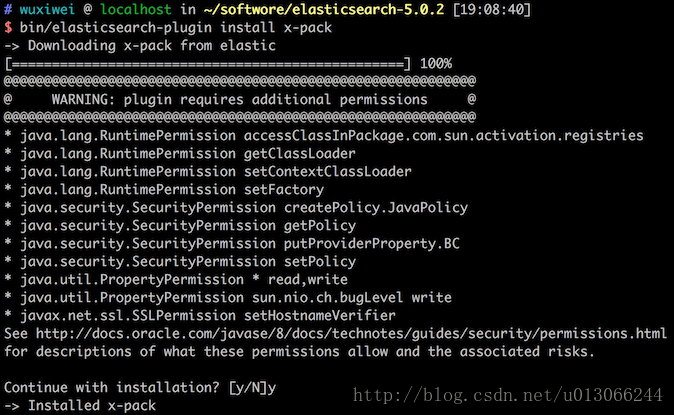Click the 'RuntimePermission getClassLoader' line

pos(180,154)
